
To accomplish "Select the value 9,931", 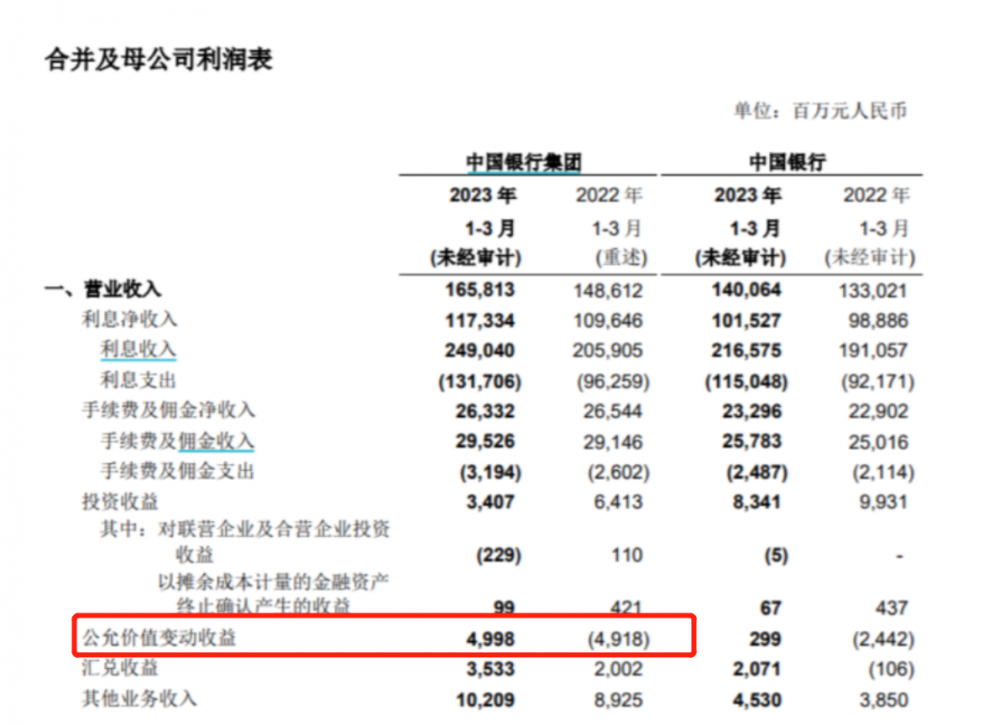I will tap(883, 502).
